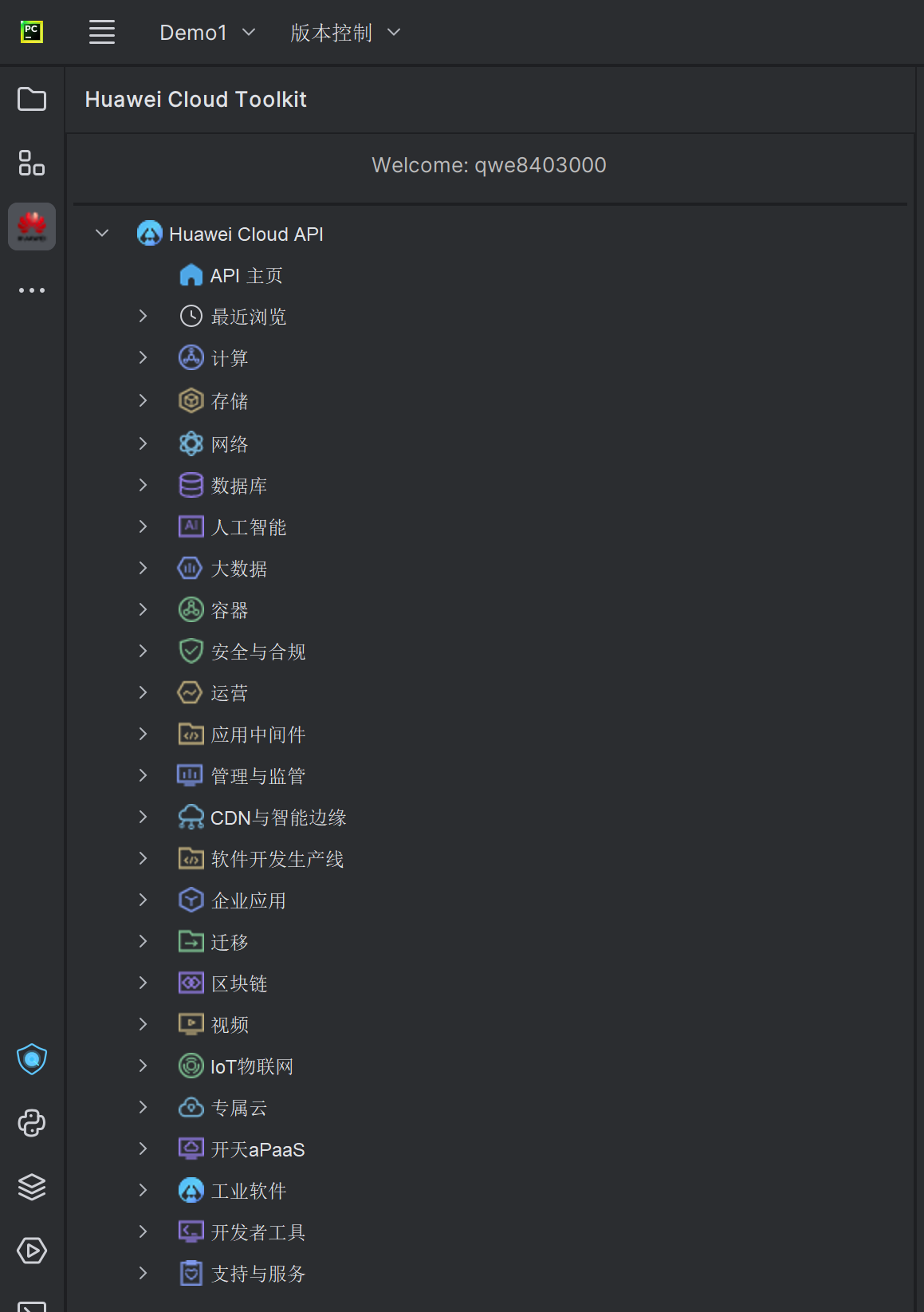Click the 计算 category icon
The image size is (924, 1312).
(191, 358)
